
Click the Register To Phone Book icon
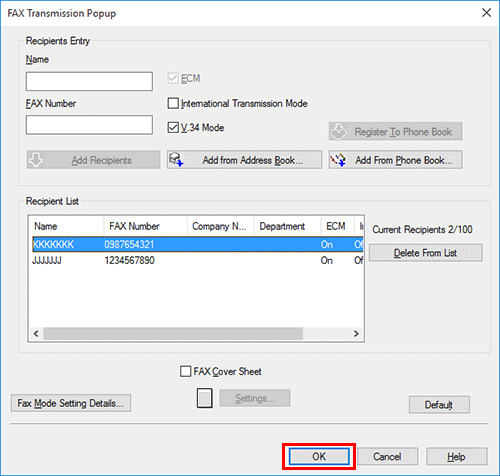tap(339, 131)
